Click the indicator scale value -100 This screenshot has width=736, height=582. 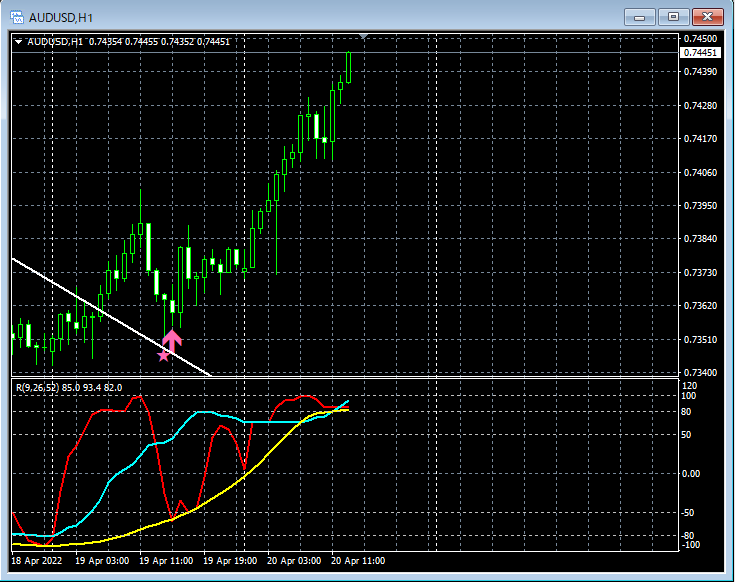coord(690,545)
